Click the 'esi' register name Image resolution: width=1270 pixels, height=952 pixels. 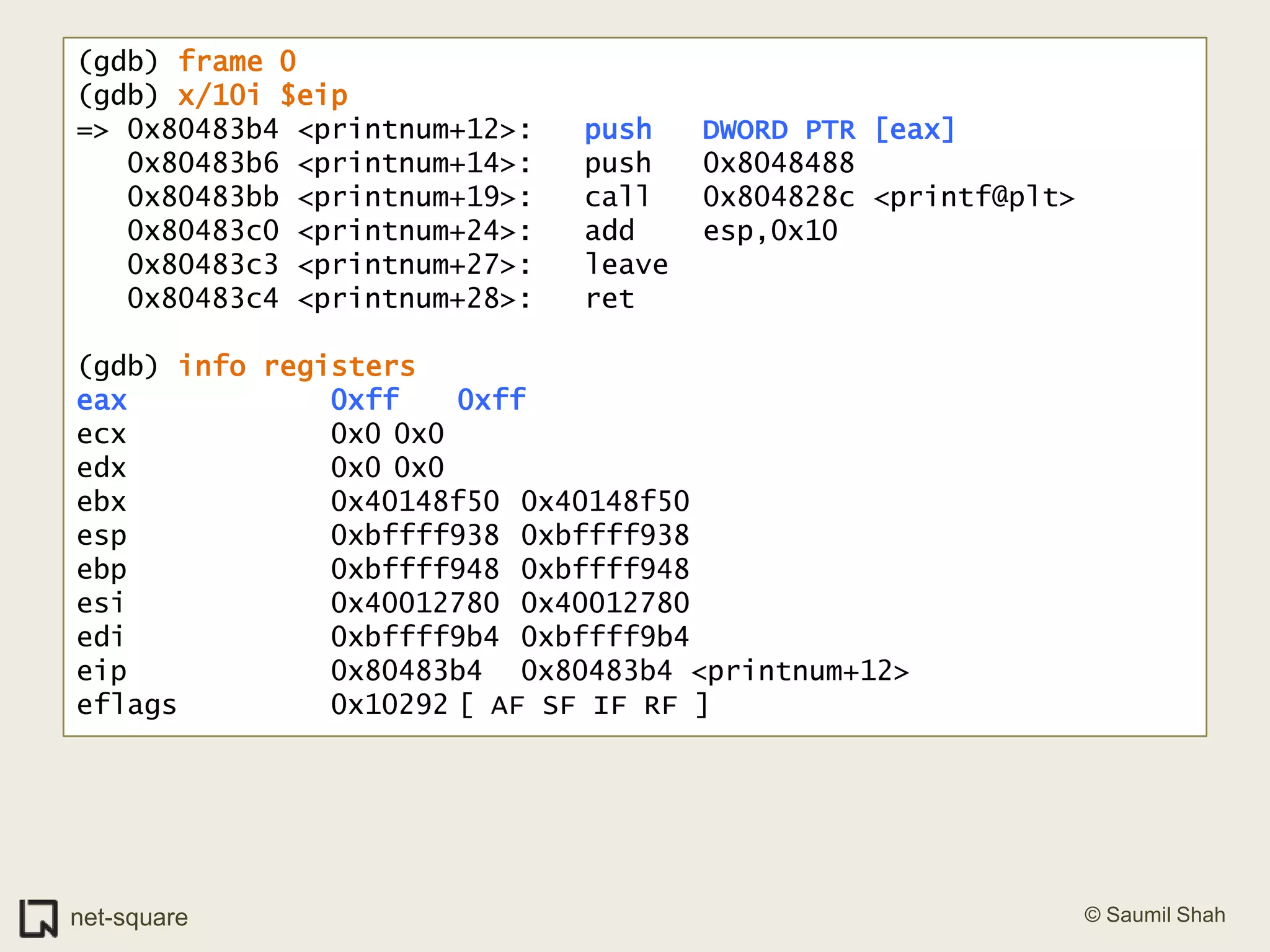[x=100, y=602]
